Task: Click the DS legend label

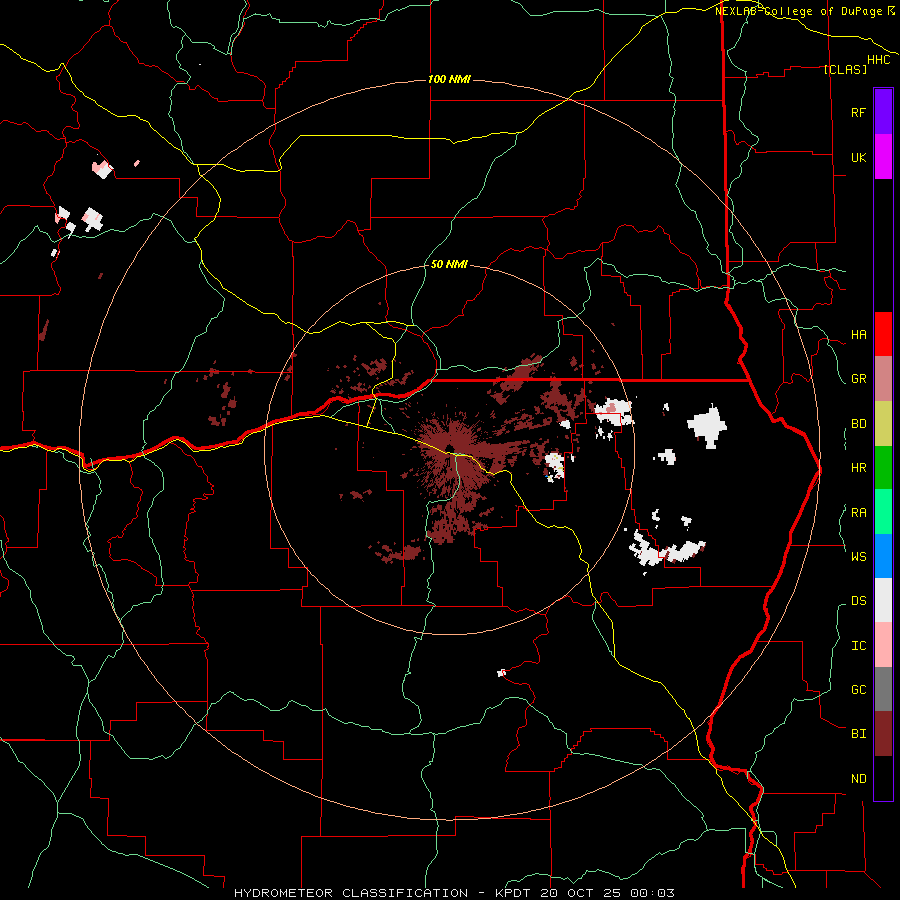Action: 858,601
